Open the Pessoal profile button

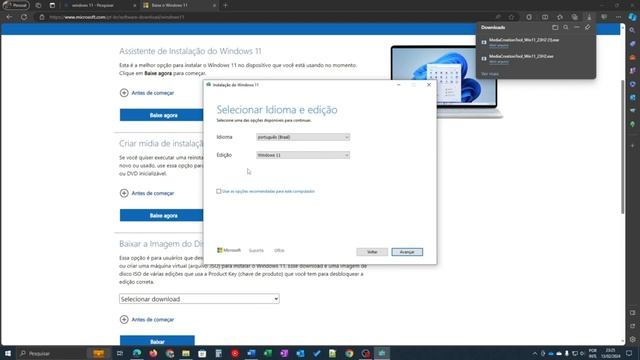pyautogui.click(x=16, y=5)
